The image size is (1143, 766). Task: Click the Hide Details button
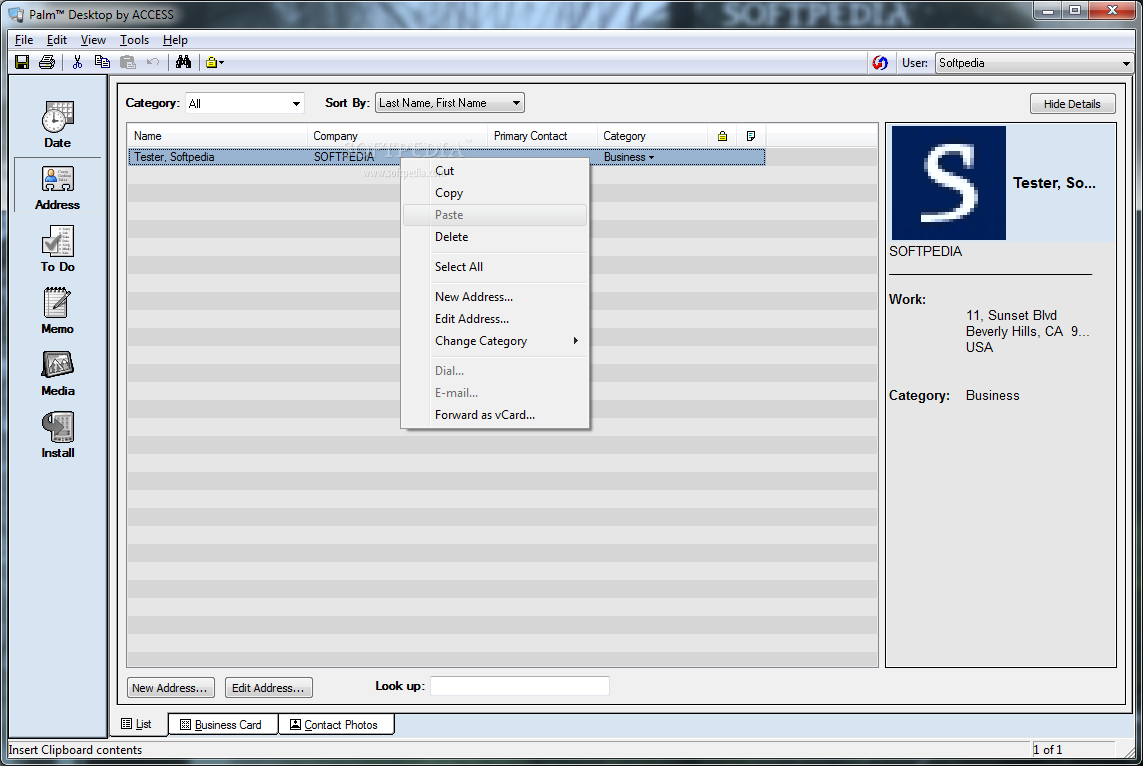point(1072,104)
